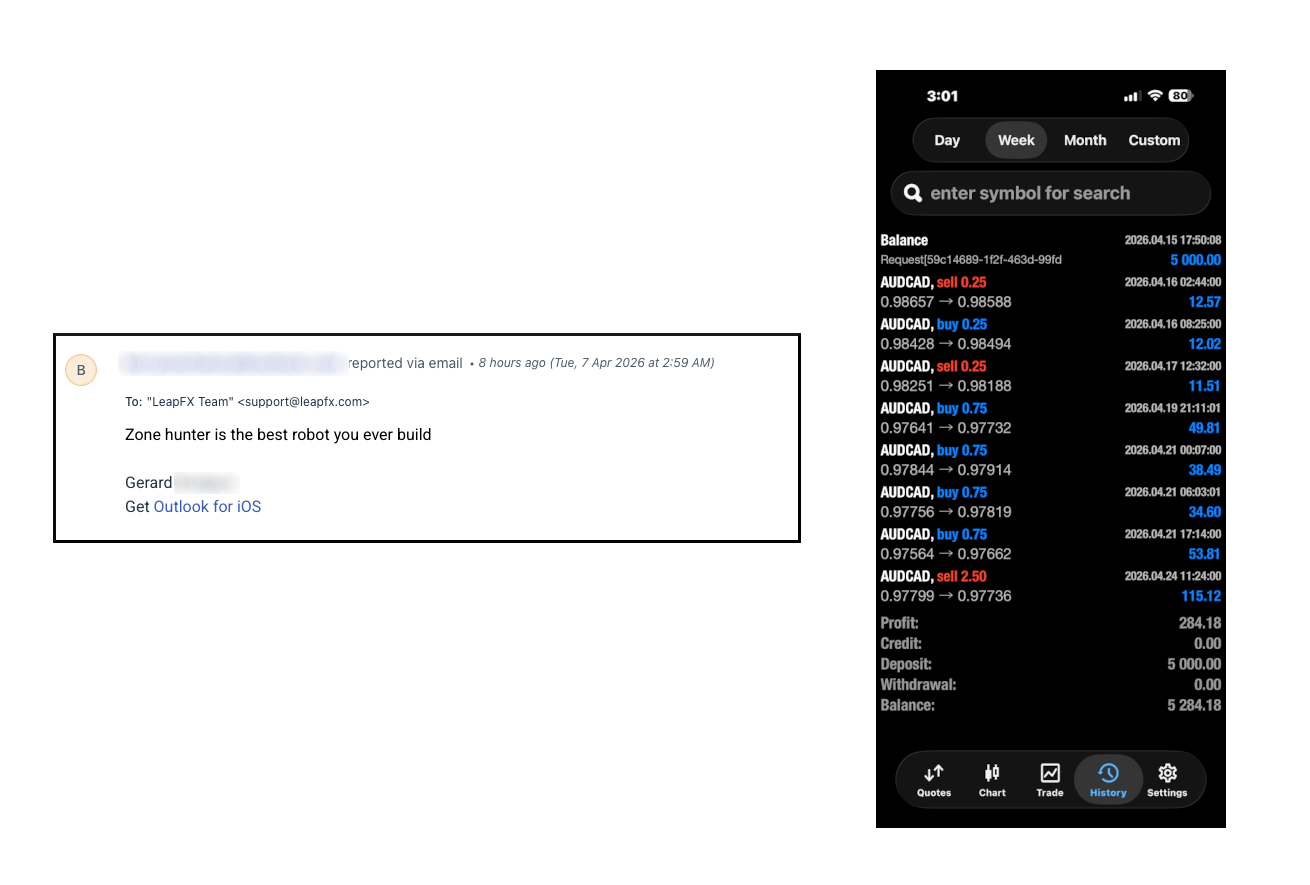Image resolution: width=1310 pixels, height=885 pixels.
Task: Select the Balance 5 000.00 deposit row
Action: click(x=1050, y=250)
